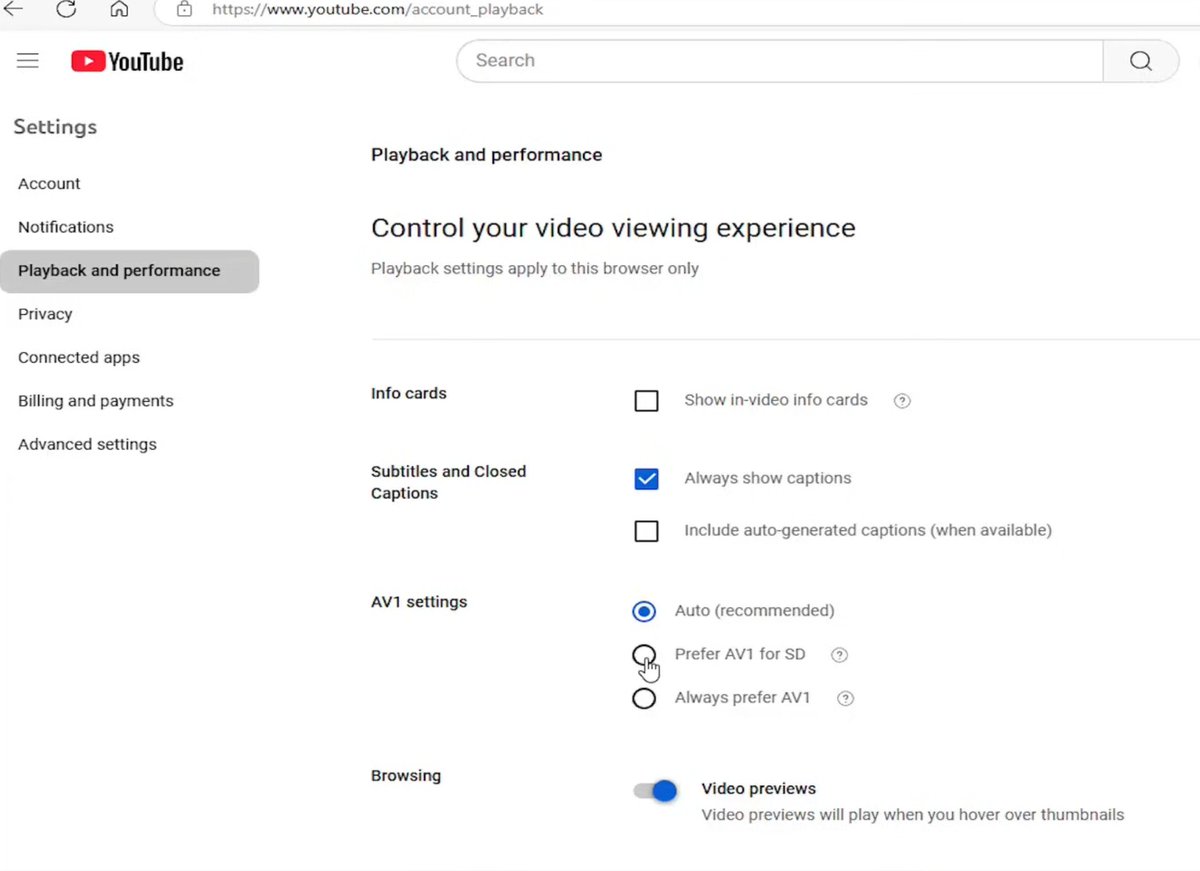Screen dimensions: 1200x871
Task: Click Playback settings apply to this browser text
Action: pyautogui.click(x=535, y=269)
